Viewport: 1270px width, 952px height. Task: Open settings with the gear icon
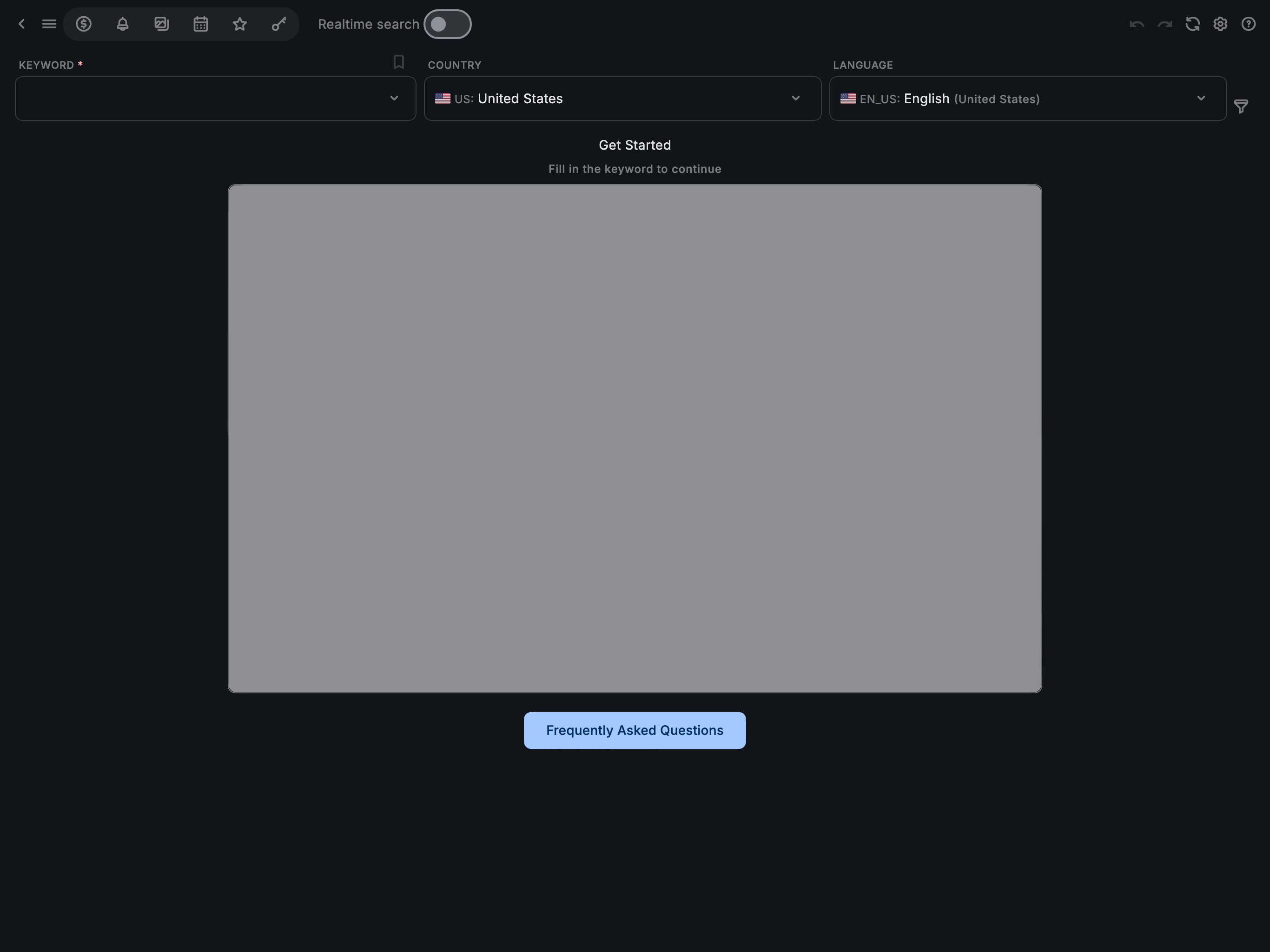tap(1221, 24)
